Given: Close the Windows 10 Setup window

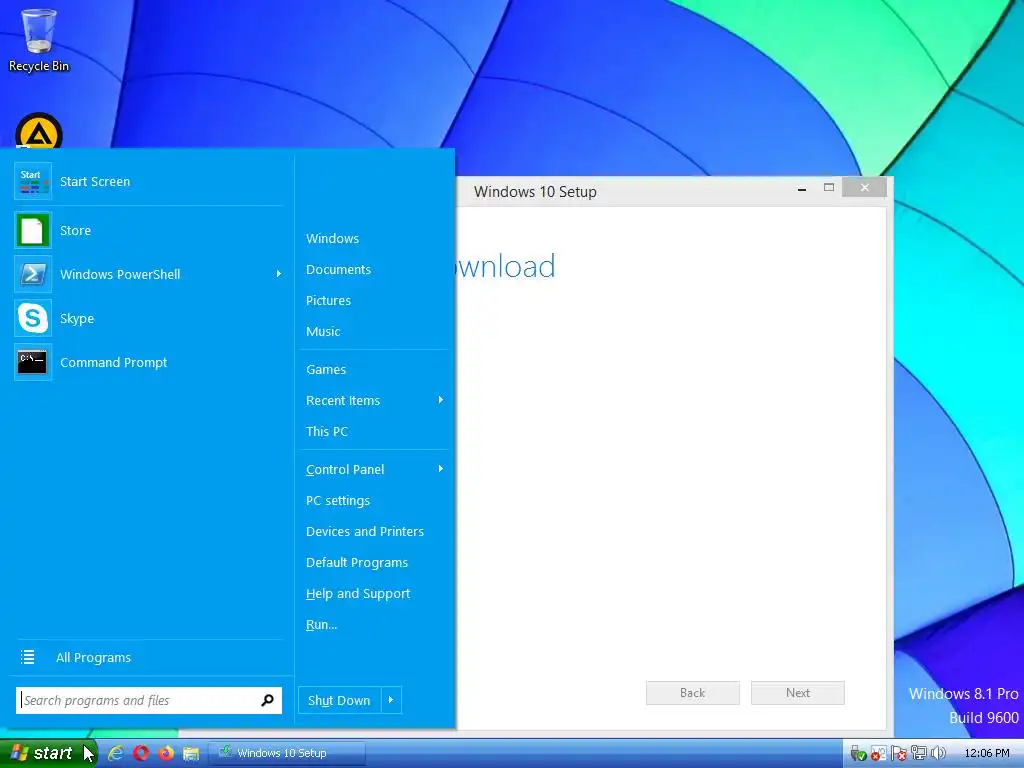Looking at the screenshot, I should pos(865,188).
